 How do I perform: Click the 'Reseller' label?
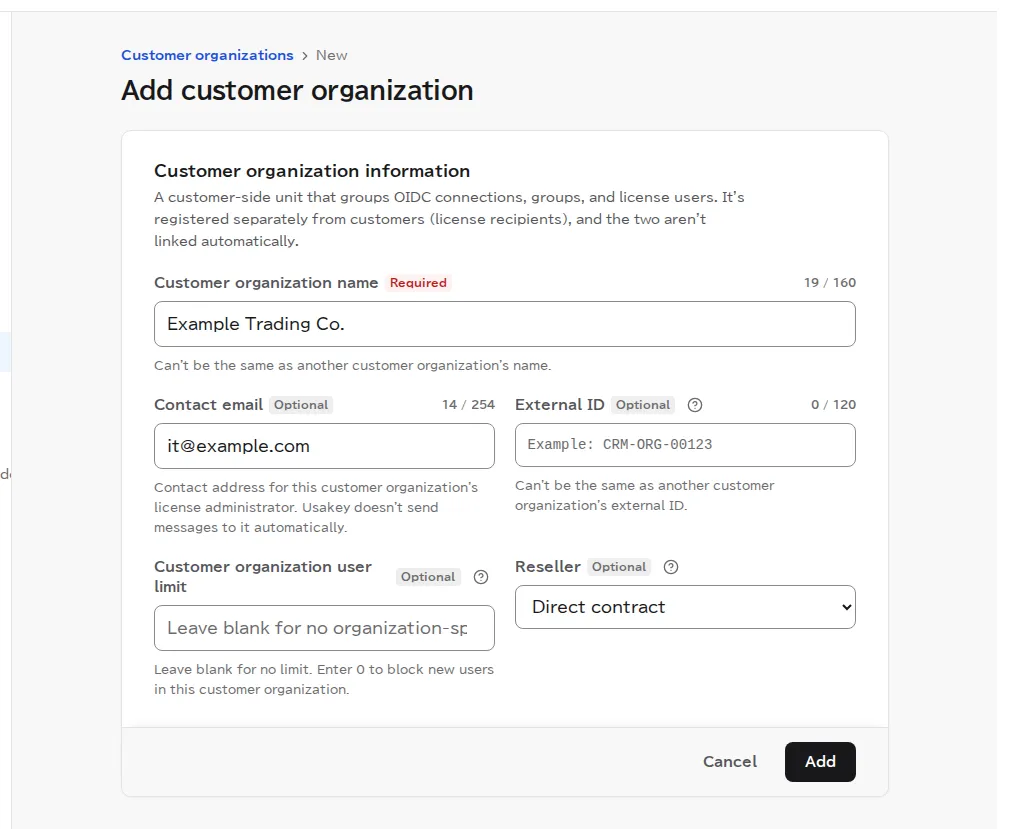coord(548,567)
